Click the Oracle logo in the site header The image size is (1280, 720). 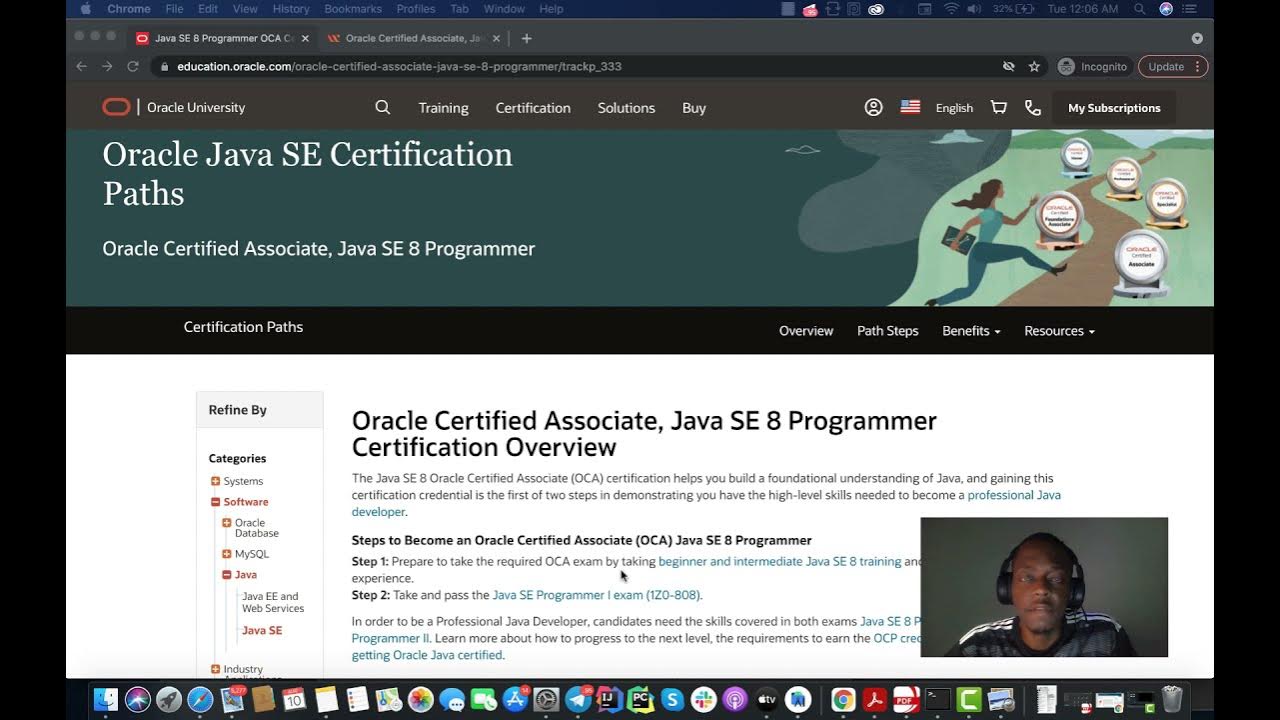point(116,107)
